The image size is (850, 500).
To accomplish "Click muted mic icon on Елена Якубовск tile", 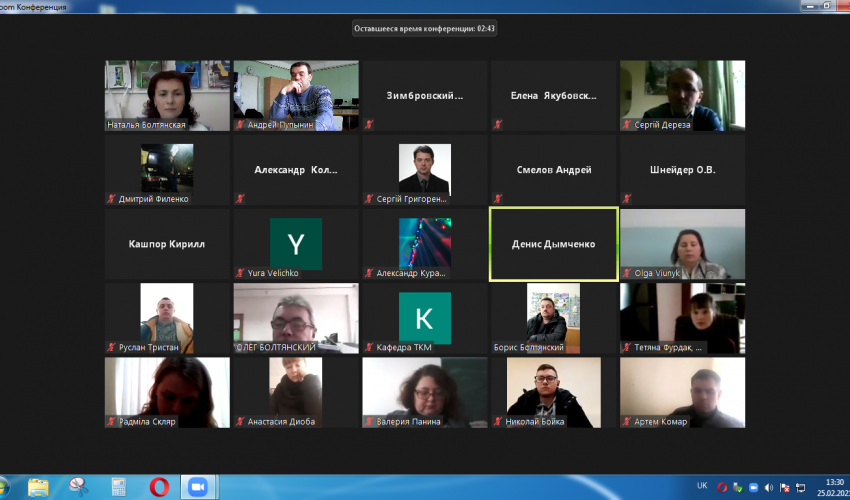I will tap(498, 125).
